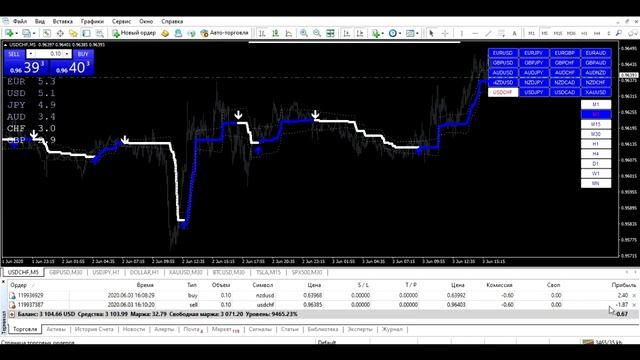Switch chart to candlesticks icon
This screenshot has height=360, width=640.
[276, 33]
